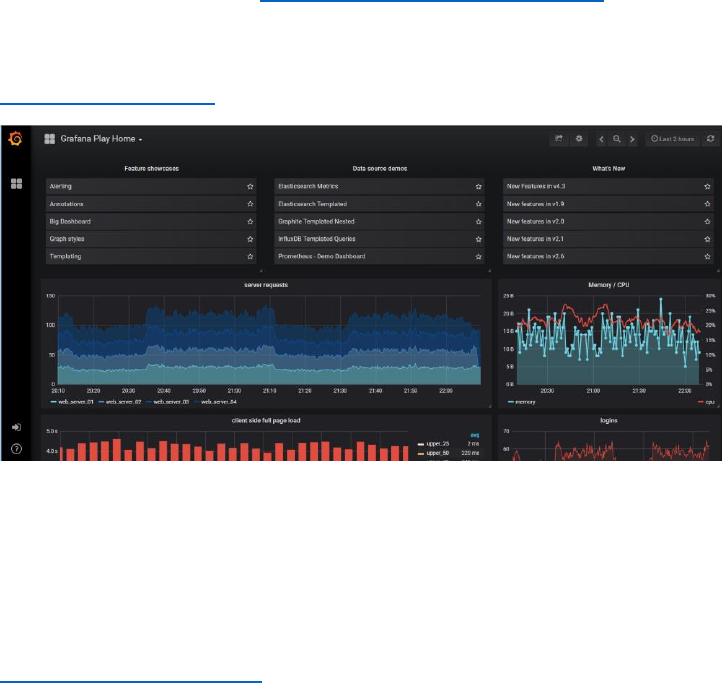This screenshot has height=683, width=722.
Task: Click the share dashboard icon
Action: 559,139
